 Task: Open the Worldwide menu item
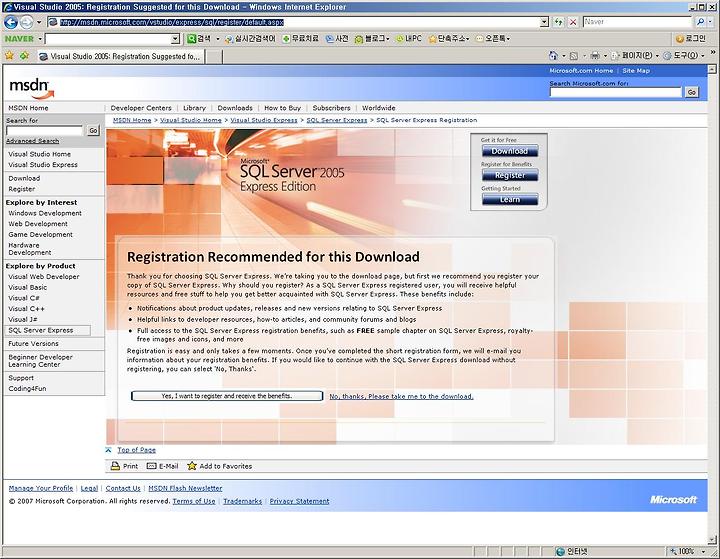(378, 108)
